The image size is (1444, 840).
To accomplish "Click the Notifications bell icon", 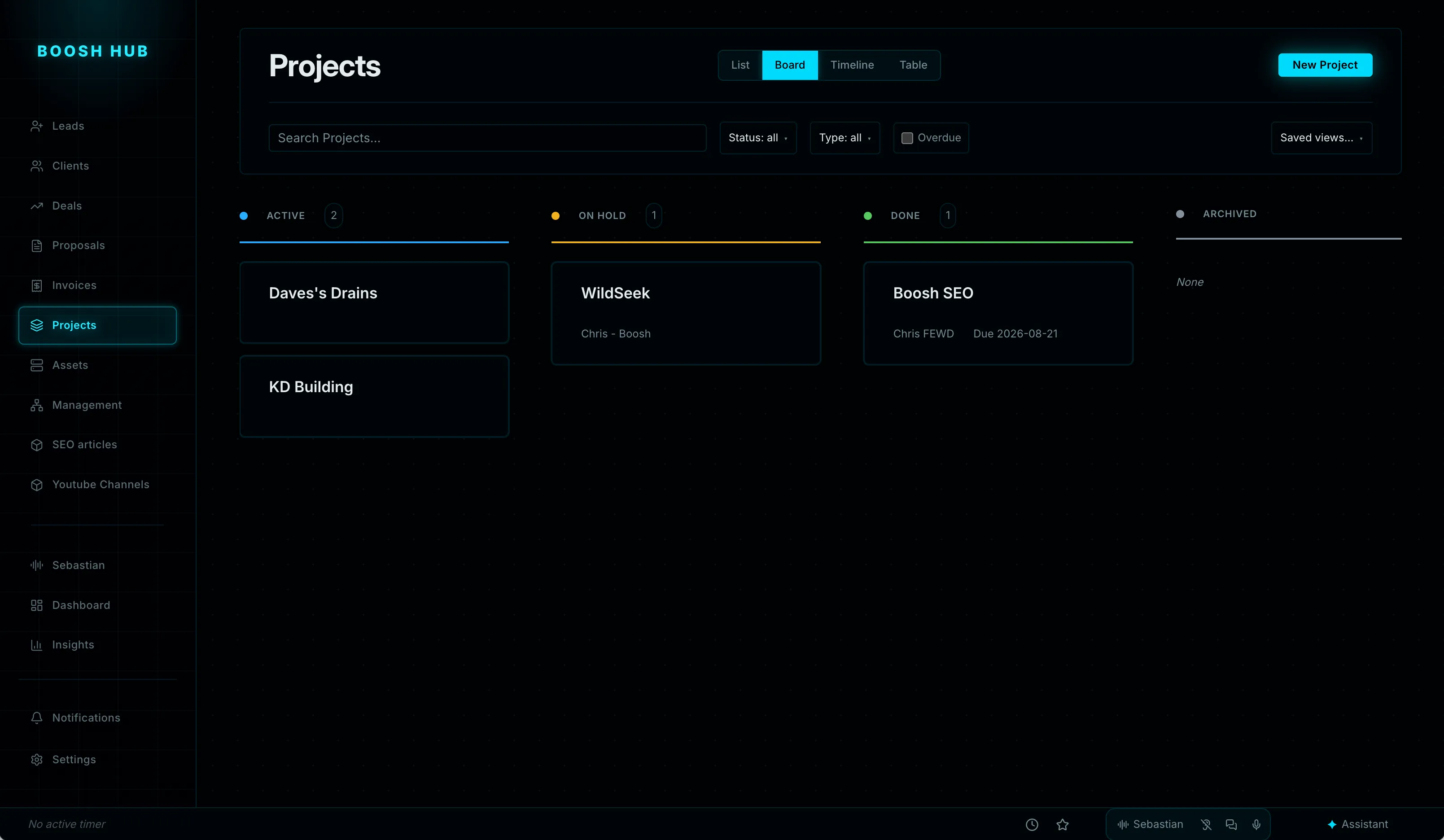I will coord(37,718).
